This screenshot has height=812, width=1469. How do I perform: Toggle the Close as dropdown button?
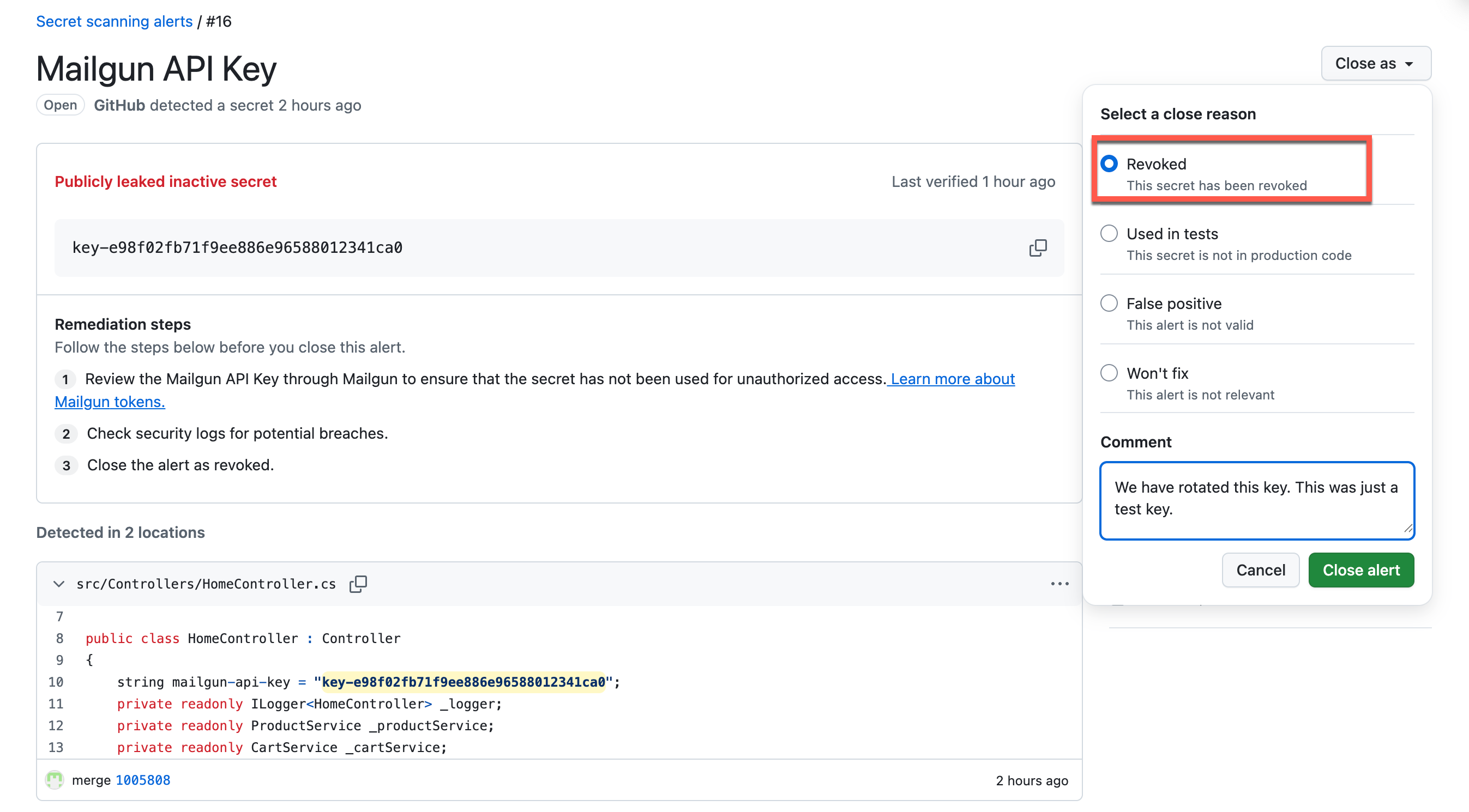click(x=1375, y=63)
